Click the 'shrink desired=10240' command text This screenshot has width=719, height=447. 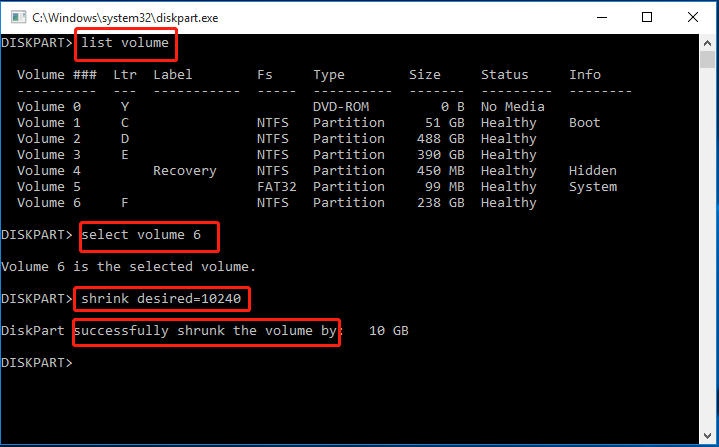coord(161,299)
